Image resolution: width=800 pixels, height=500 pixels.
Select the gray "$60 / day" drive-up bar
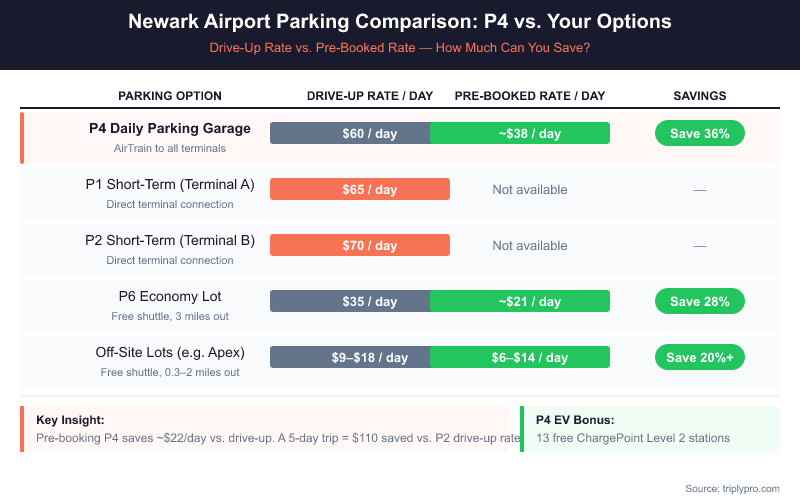(350, 134)
